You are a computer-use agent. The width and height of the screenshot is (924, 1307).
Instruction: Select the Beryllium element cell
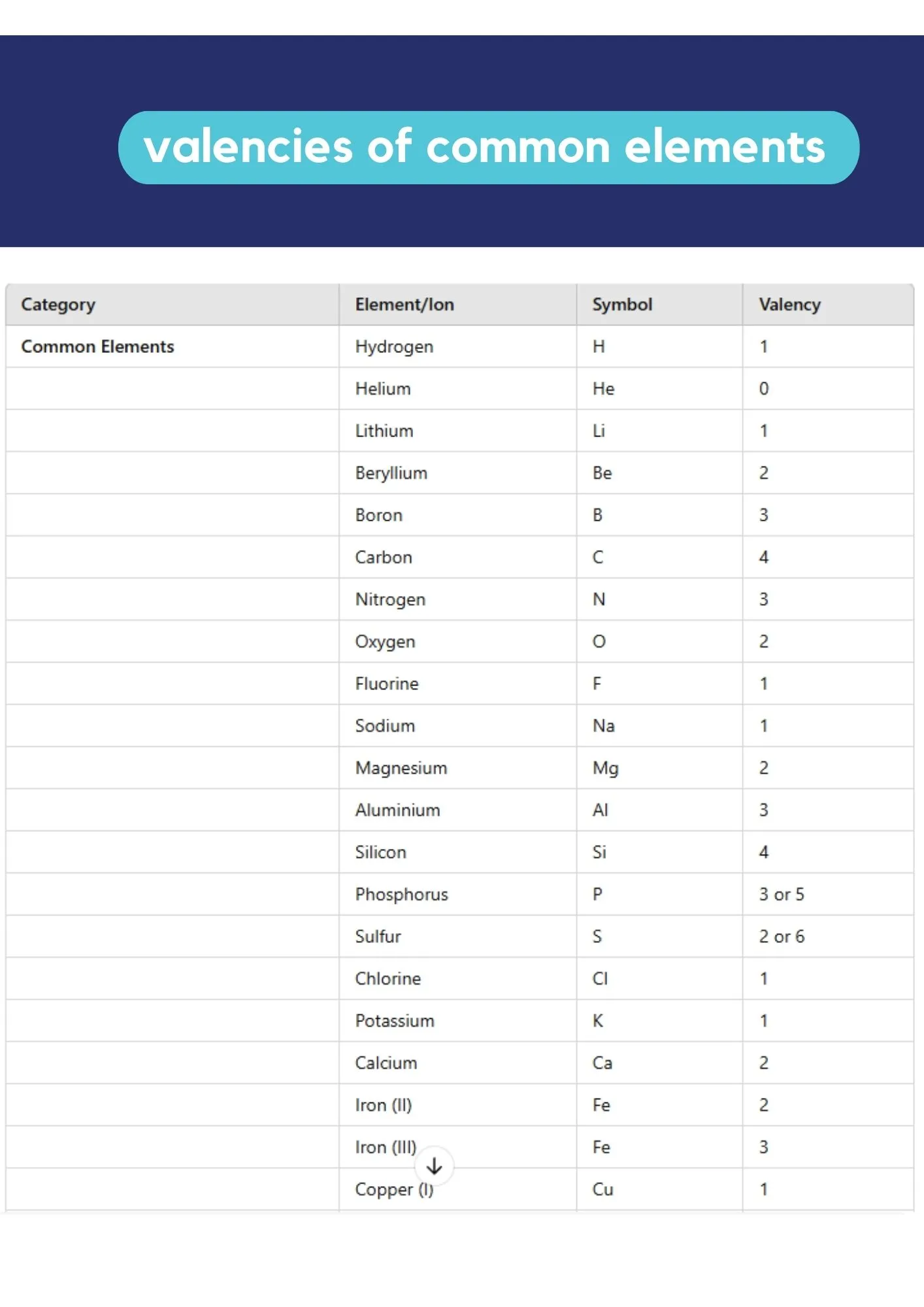(x=391, y=473)
